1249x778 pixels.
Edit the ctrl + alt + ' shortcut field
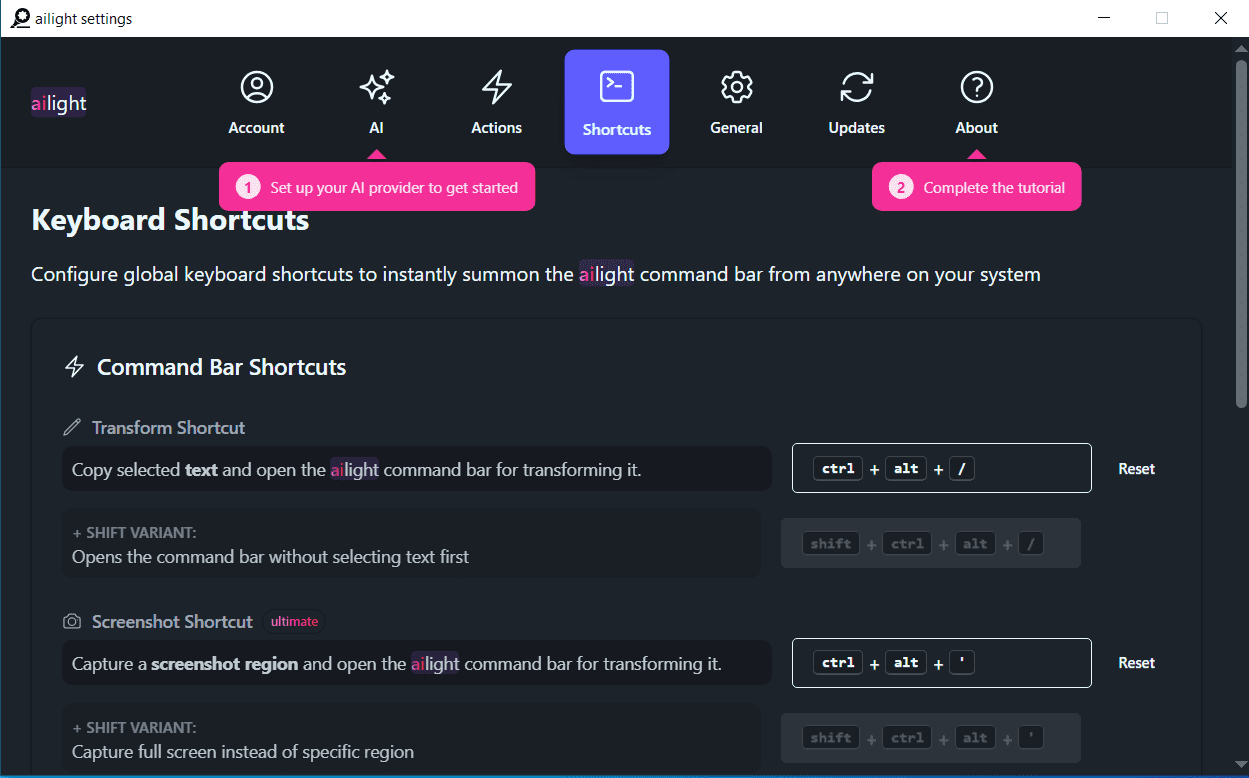coord(942,663)
